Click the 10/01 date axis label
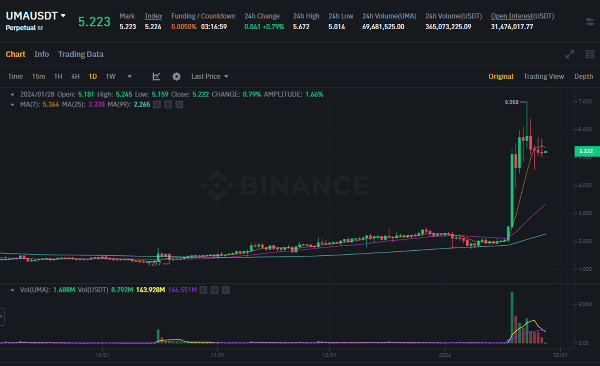This screenshot has height=366, width=600. (102, 355)
